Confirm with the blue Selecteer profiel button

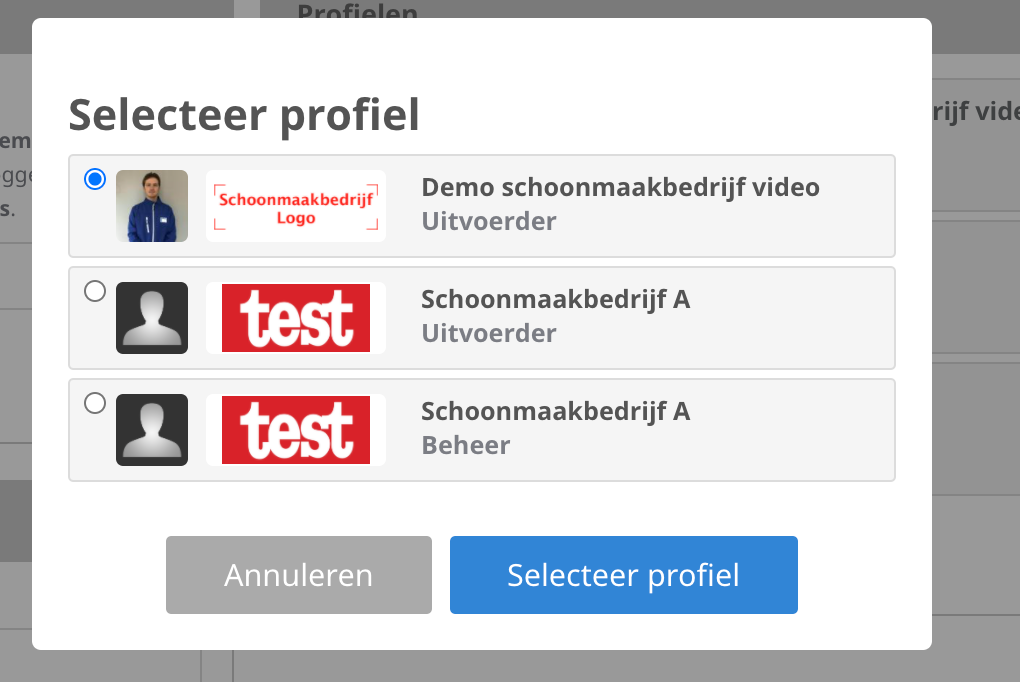[x=623, y=575]
